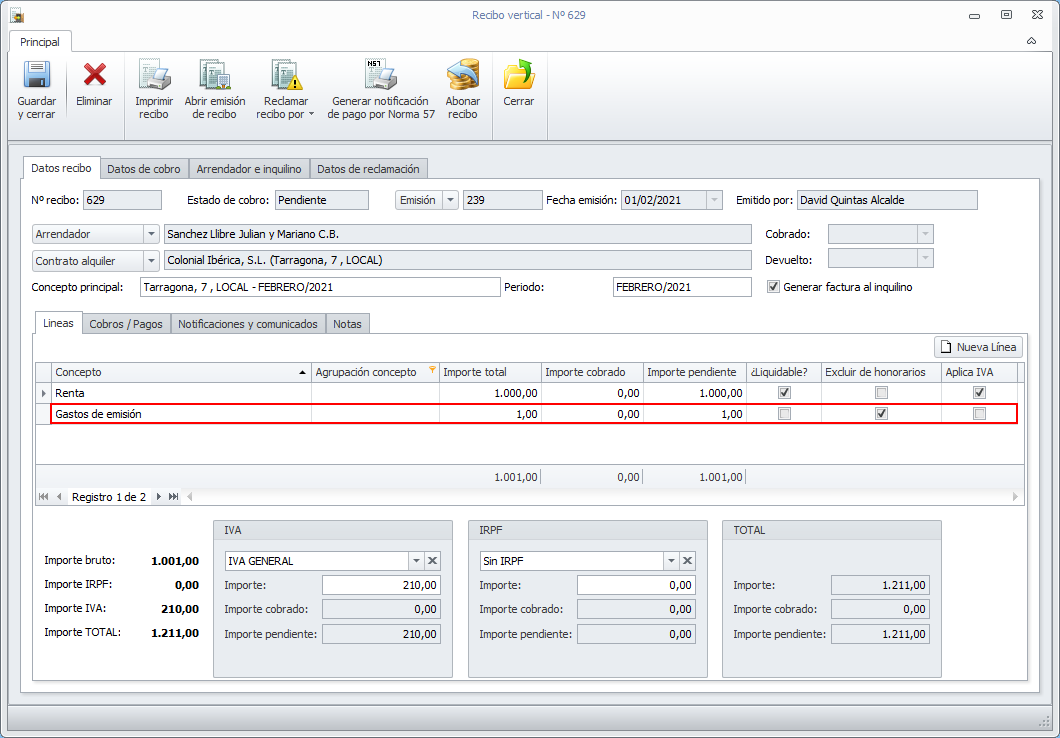This screenshot has width=1060, height=738.
Task: Open the Sin IRPF dropdown
Action: (671, 561)
